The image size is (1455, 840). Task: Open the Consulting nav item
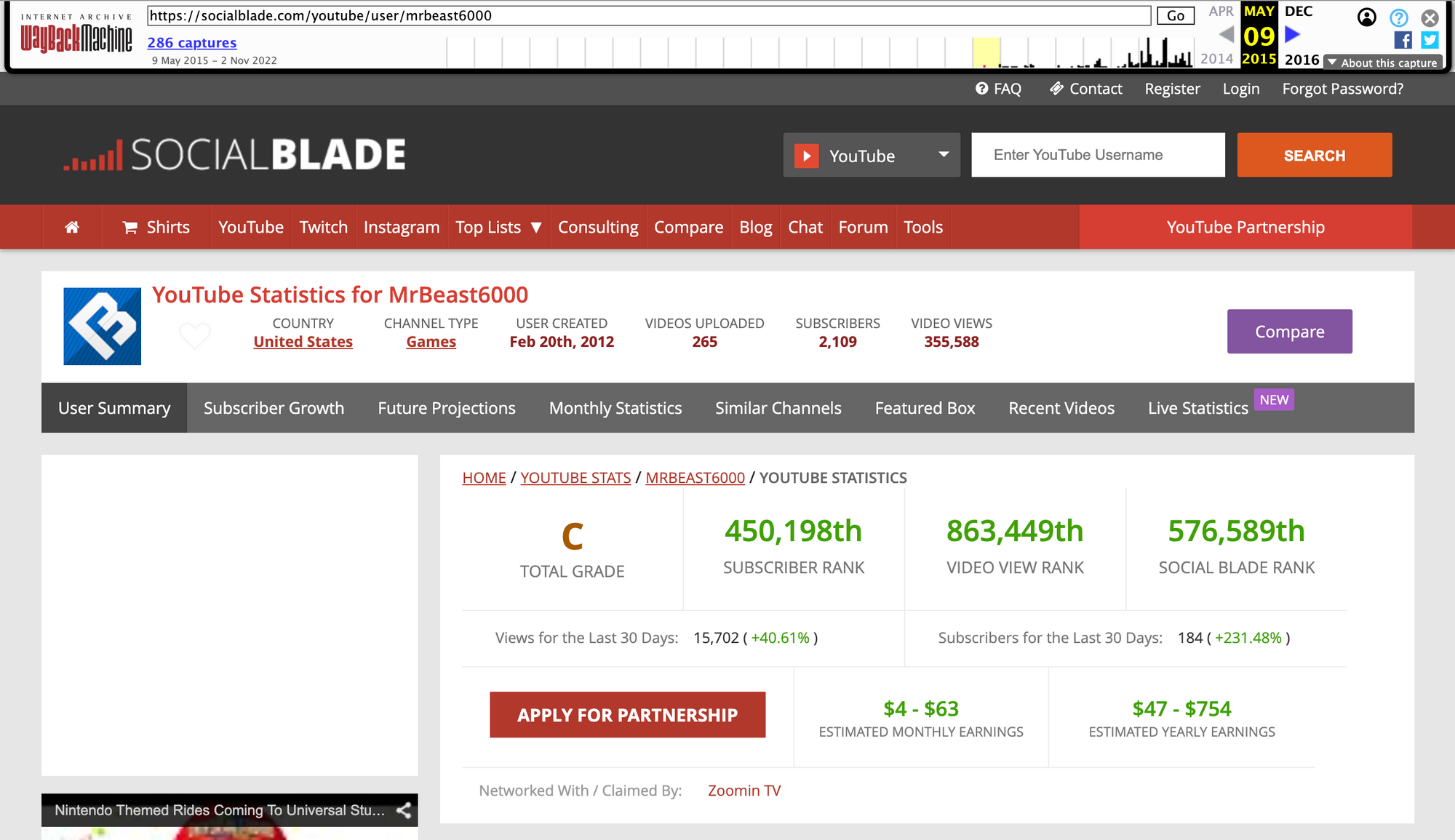(598, 228)
